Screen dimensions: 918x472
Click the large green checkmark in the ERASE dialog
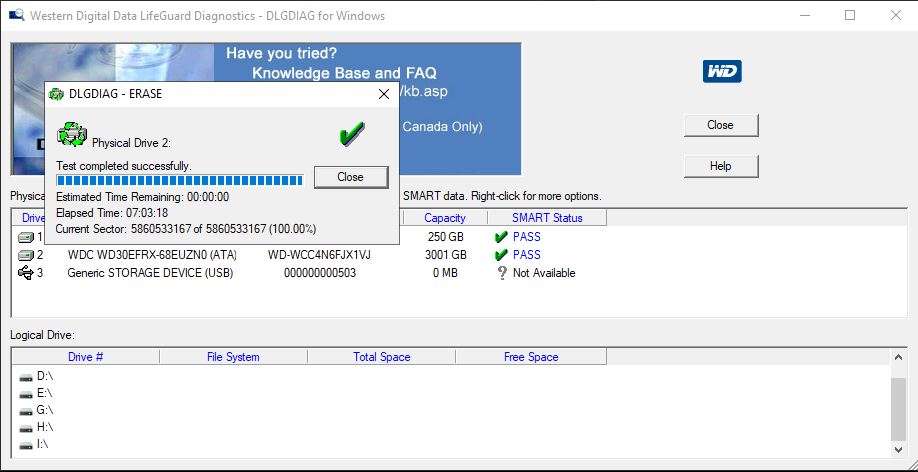tap(352, 133)
